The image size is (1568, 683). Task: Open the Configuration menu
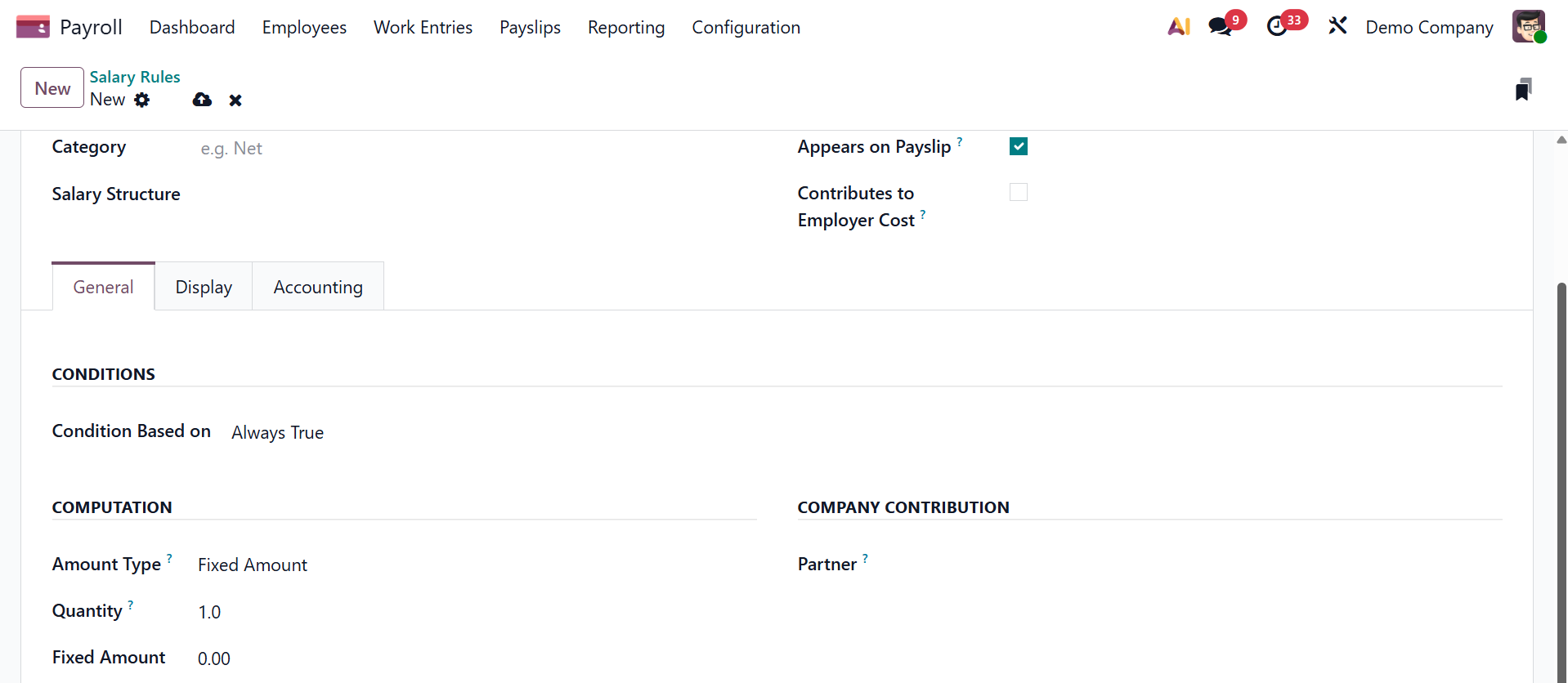746,27
